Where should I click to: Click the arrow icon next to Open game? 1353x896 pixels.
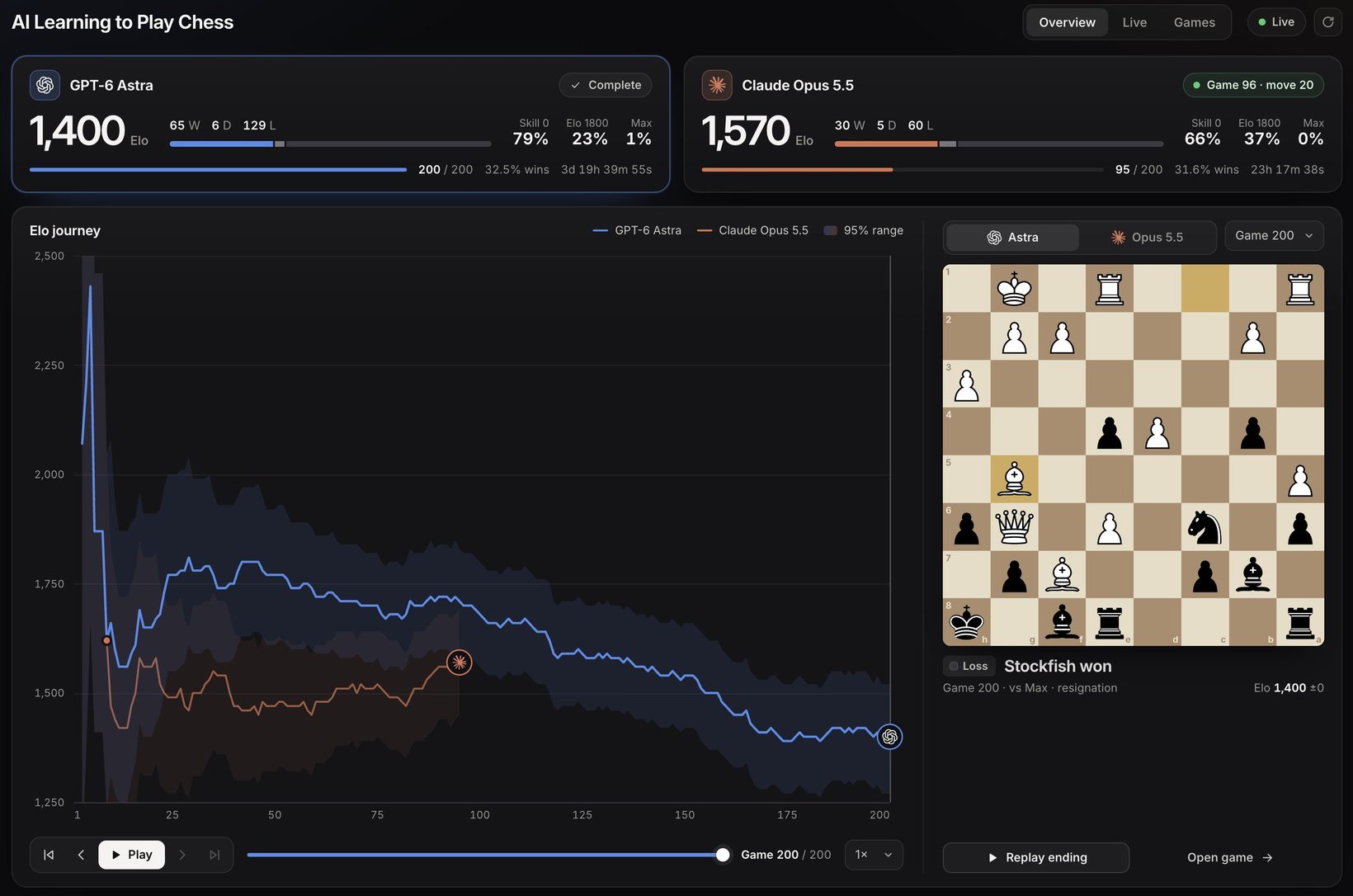point(1268,858)
